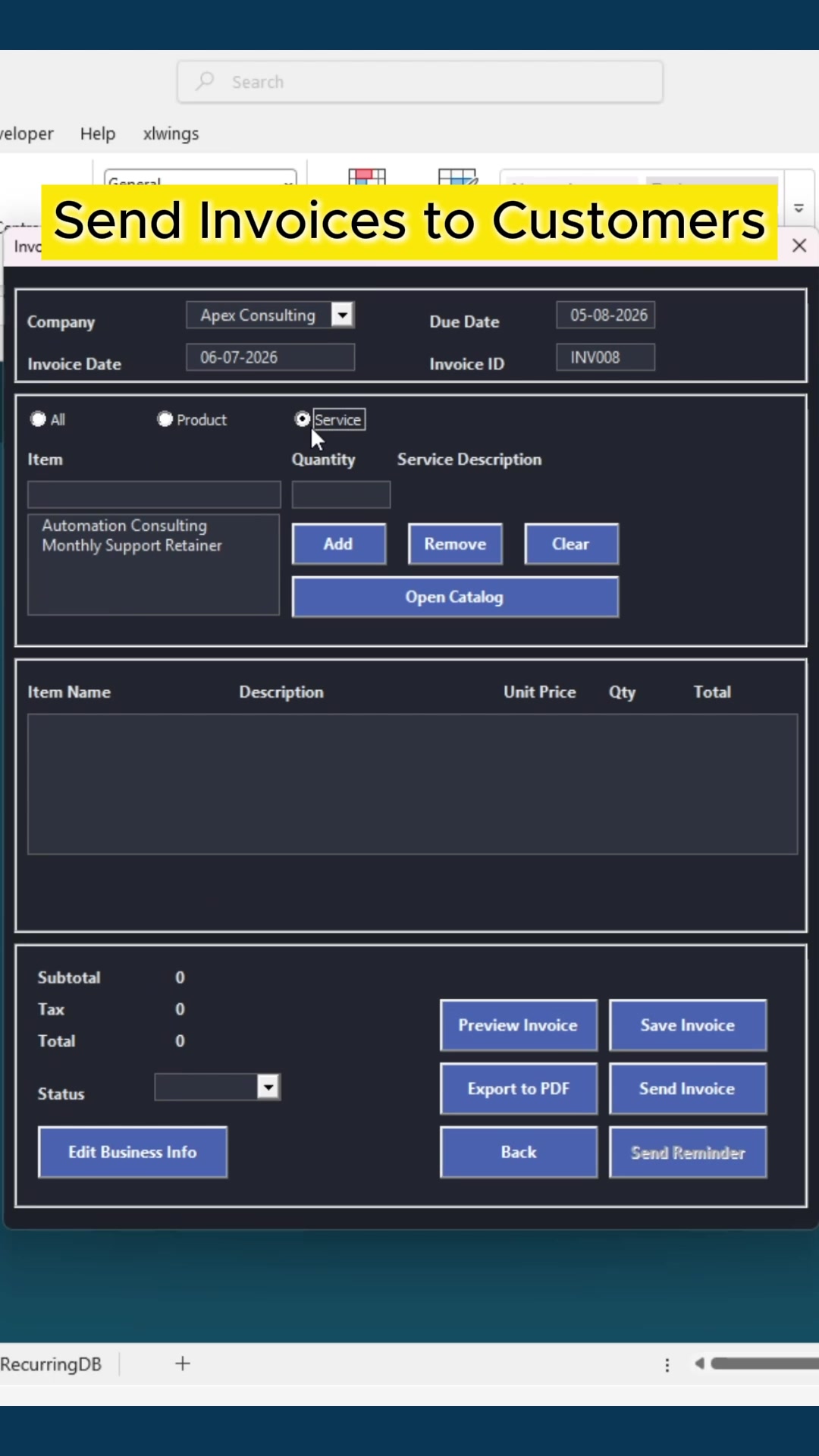Expand the Status dropdown

click(x=268, y=1087)
